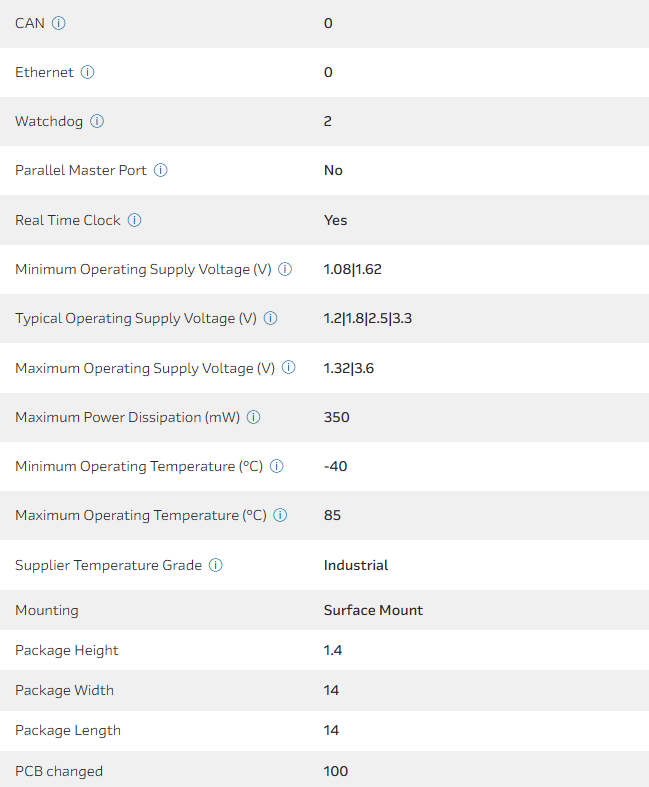649x787 pixels.
Task: Show info for Parallel Master Port
Action: click(160, 170)
